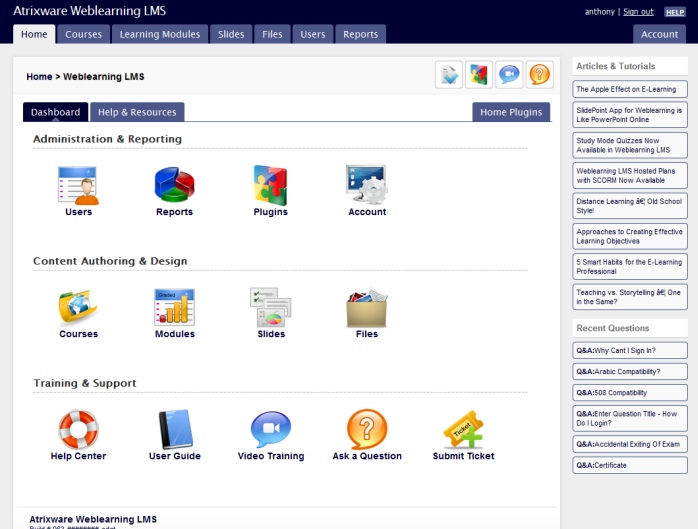Click the Home breadcrumb link
Viewport: 698px width, 529px height.
(39, 77)
